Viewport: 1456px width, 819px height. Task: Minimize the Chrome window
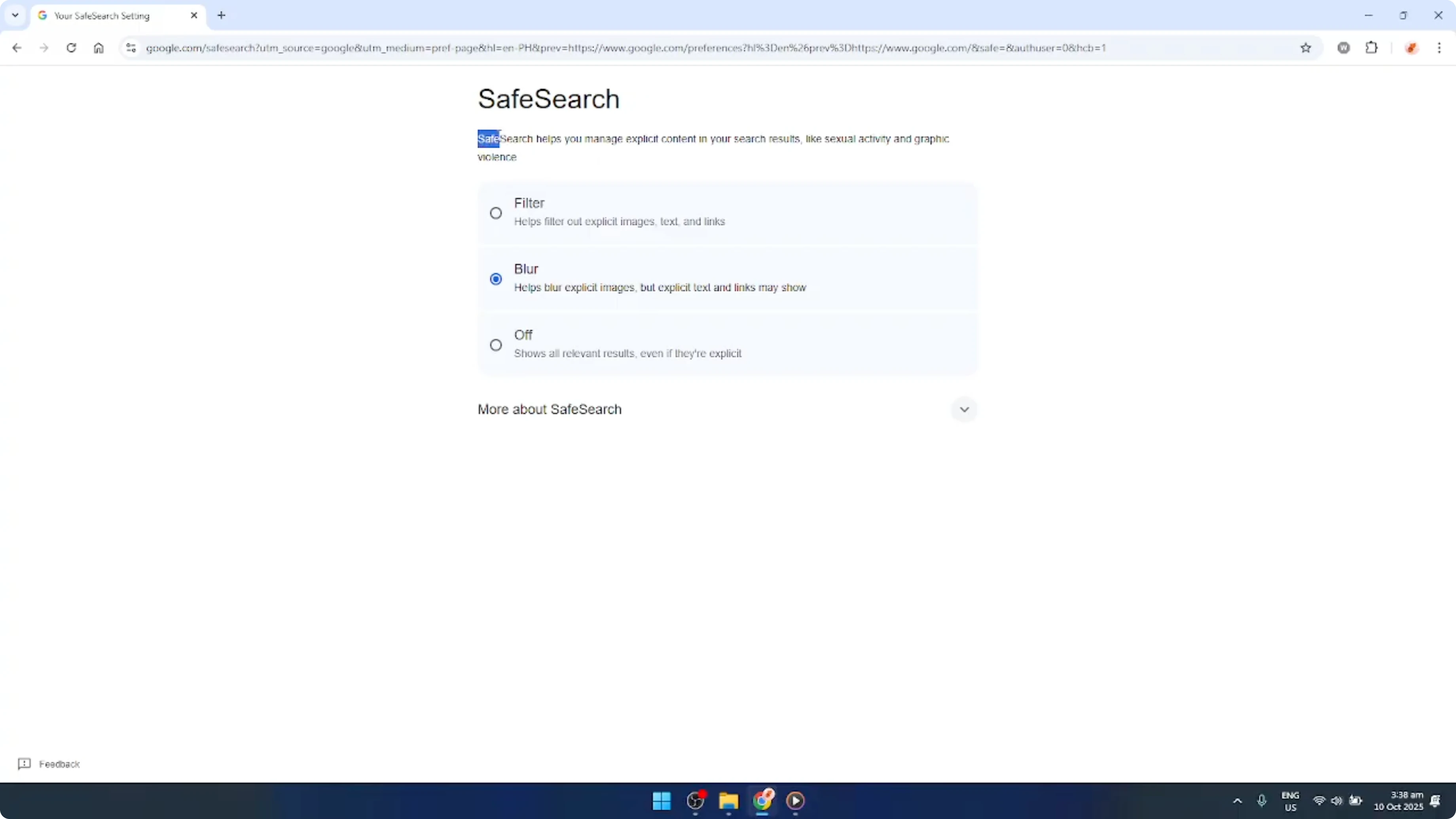[1369, 15]
